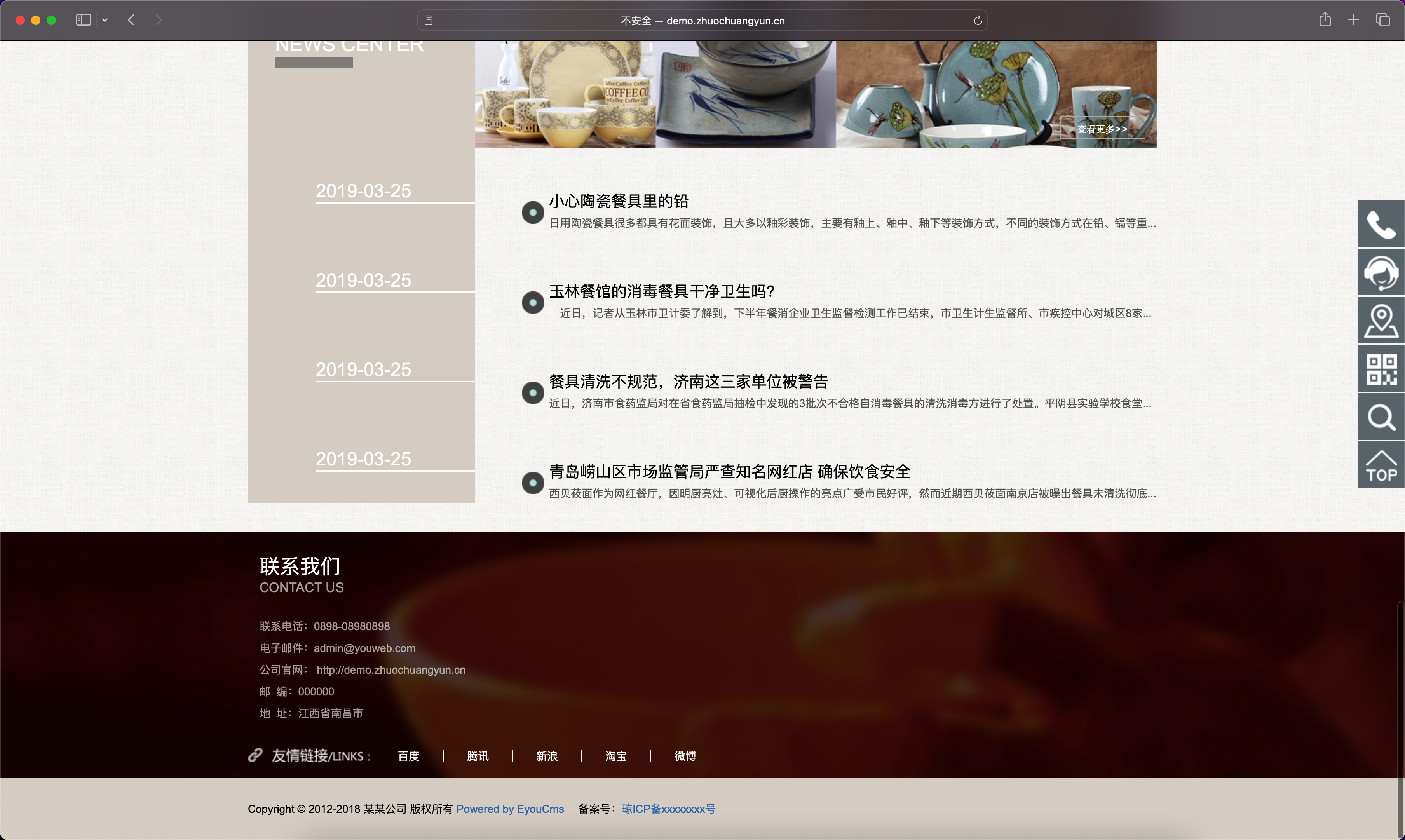Open the Powered by EyouCms link
The height and width of the screenshot is (840, 1405).
click(x=510, y=809)
